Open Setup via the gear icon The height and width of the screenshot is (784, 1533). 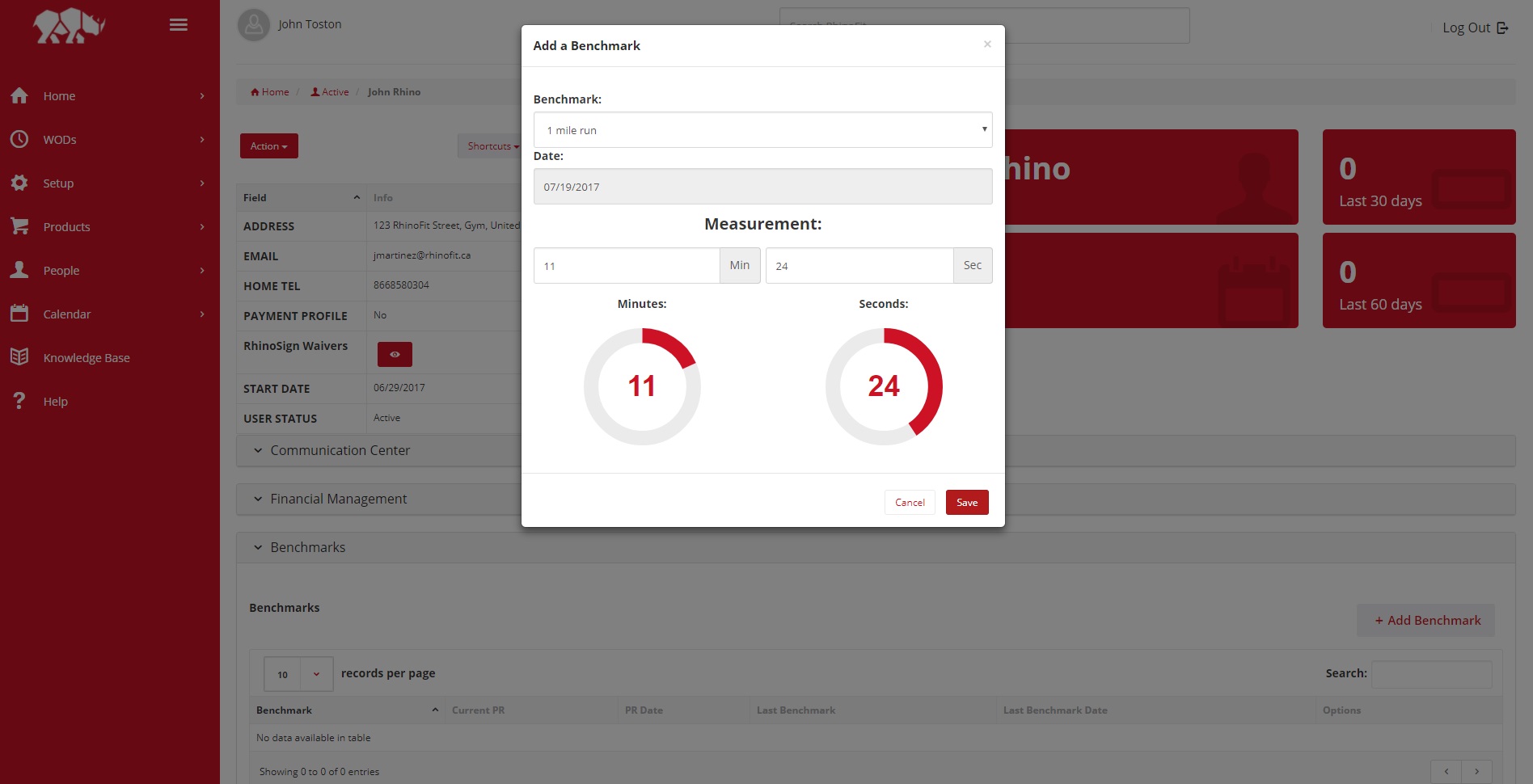[x=19, y=183]
